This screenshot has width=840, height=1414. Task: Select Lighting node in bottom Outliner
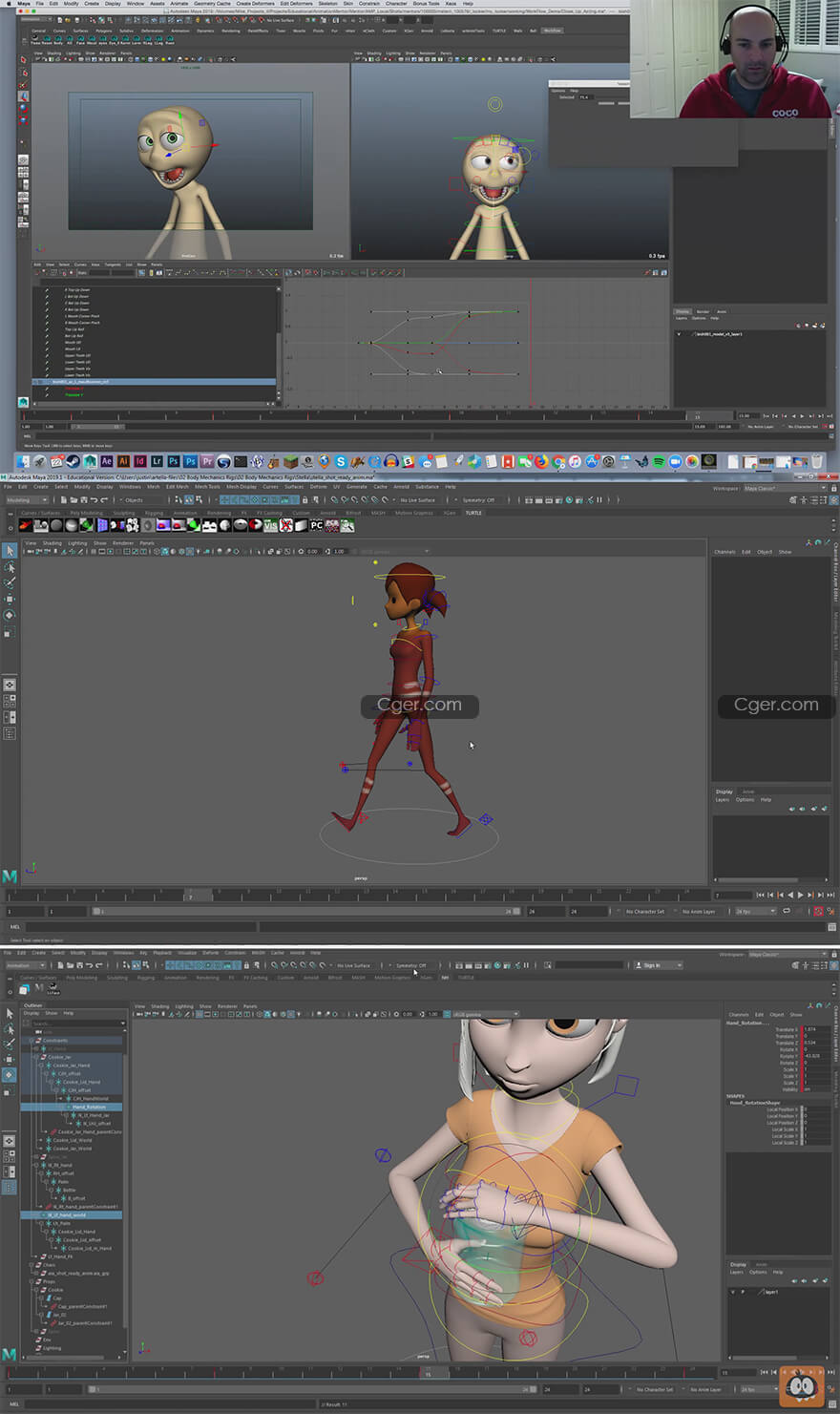pyautogui.click(x=52, y=1349)
